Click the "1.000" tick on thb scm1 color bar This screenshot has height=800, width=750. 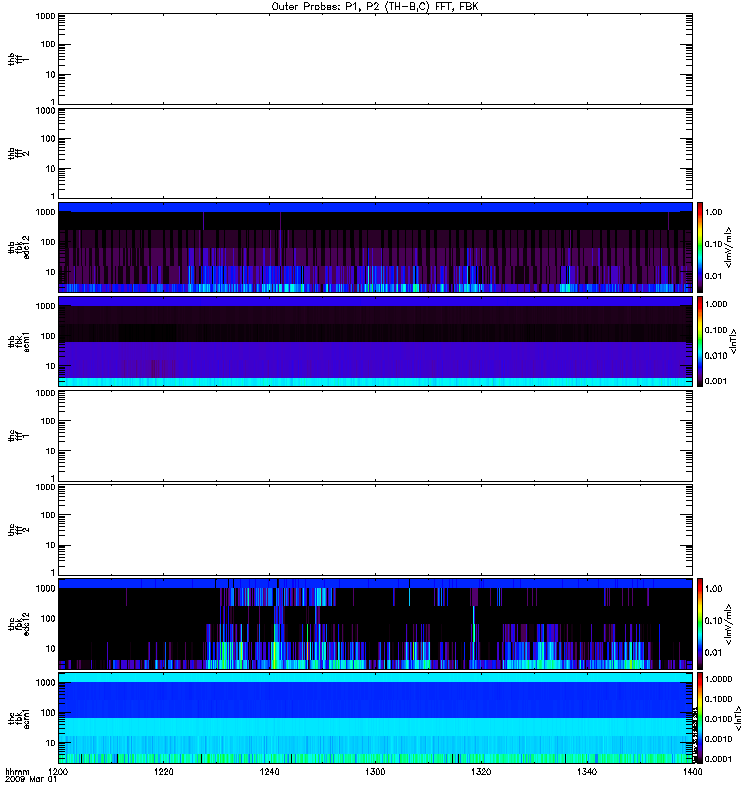pyautogui.click(x=716, y=304)
